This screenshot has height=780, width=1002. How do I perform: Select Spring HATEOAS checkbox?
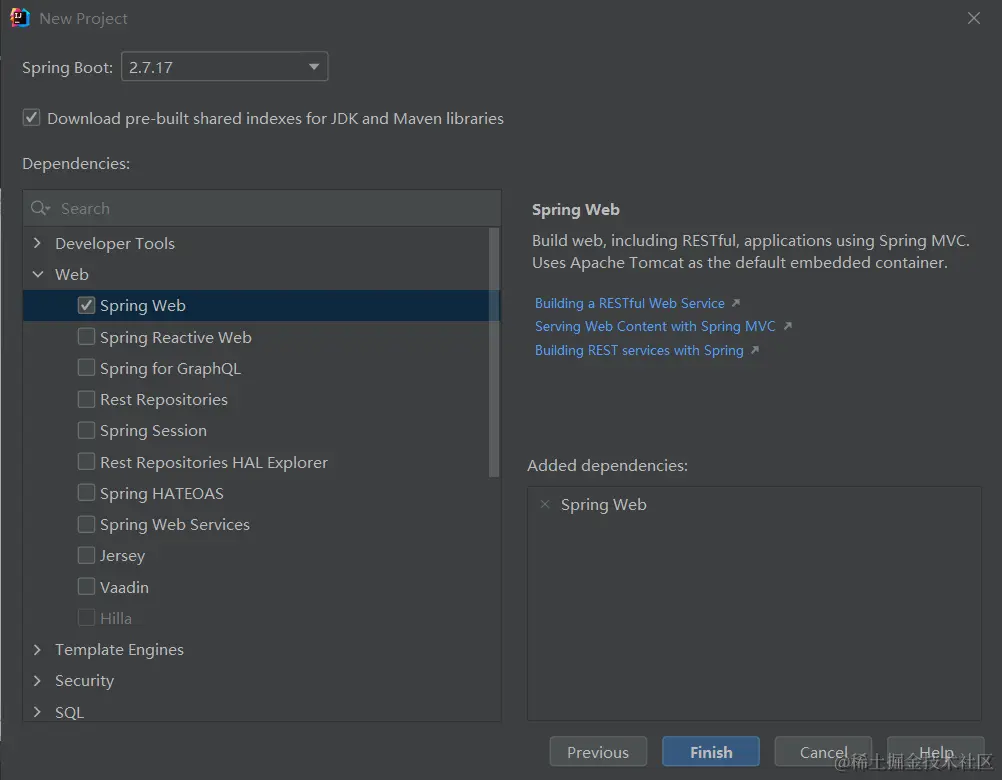(86, 493)
